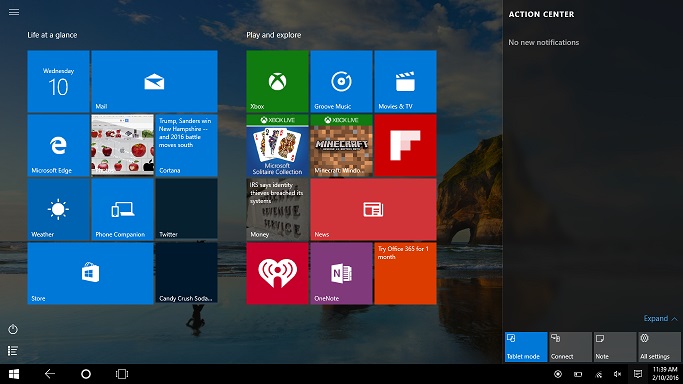This screenshot has width=683, height=384.
Task: Click the Life at a glance group heading
Action: click(52, 35)
